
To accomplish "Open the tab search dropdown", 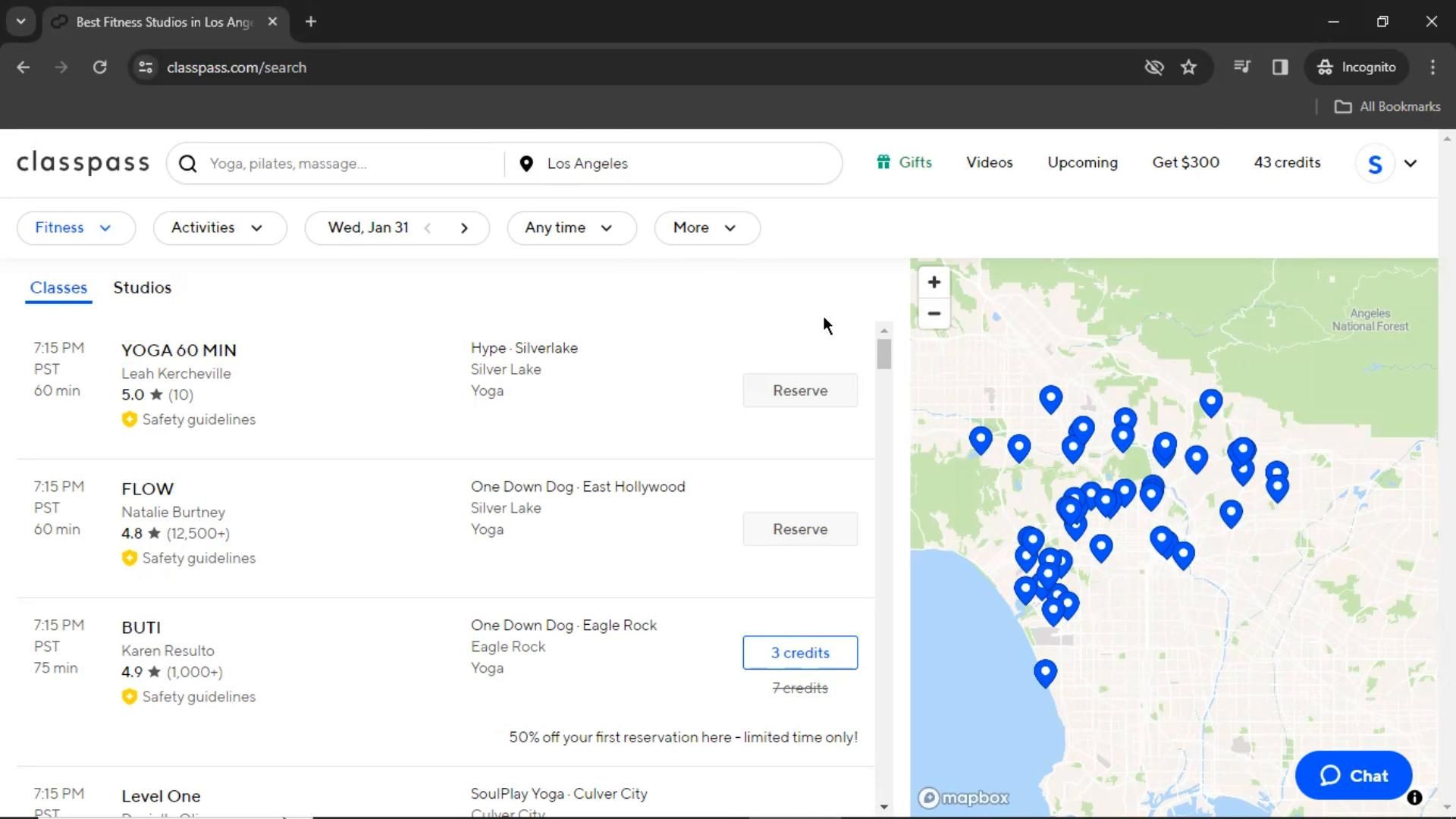I will click(20, 22).
